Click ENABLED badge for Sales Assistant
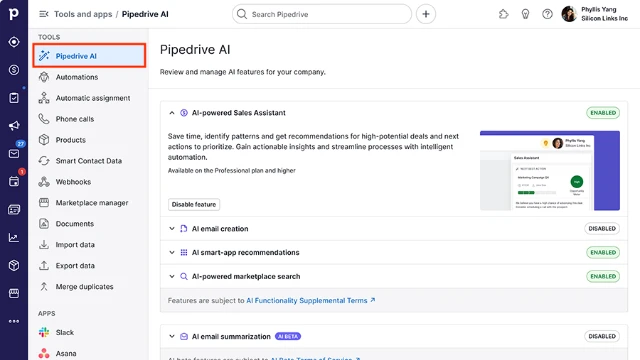Image resolution: width=640 pixels, height=360 pixels. click(603, 113)
